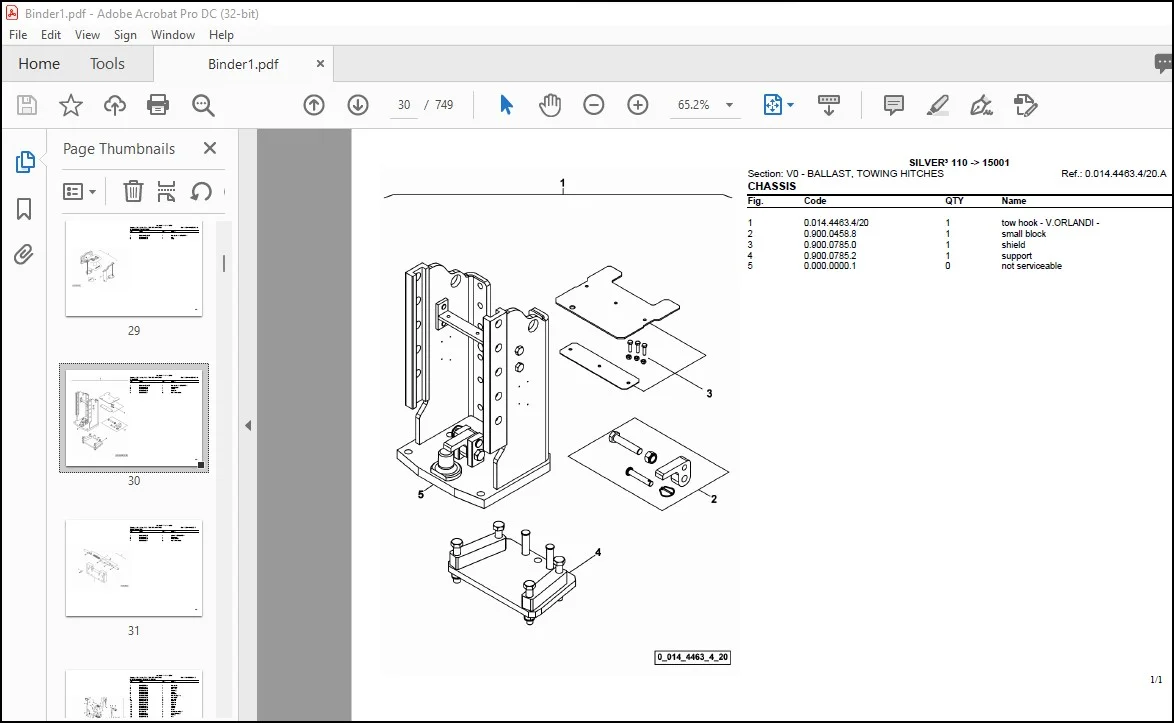
Task: Select the Binder1.pdf document tab
Action: [x=243, y=64]
